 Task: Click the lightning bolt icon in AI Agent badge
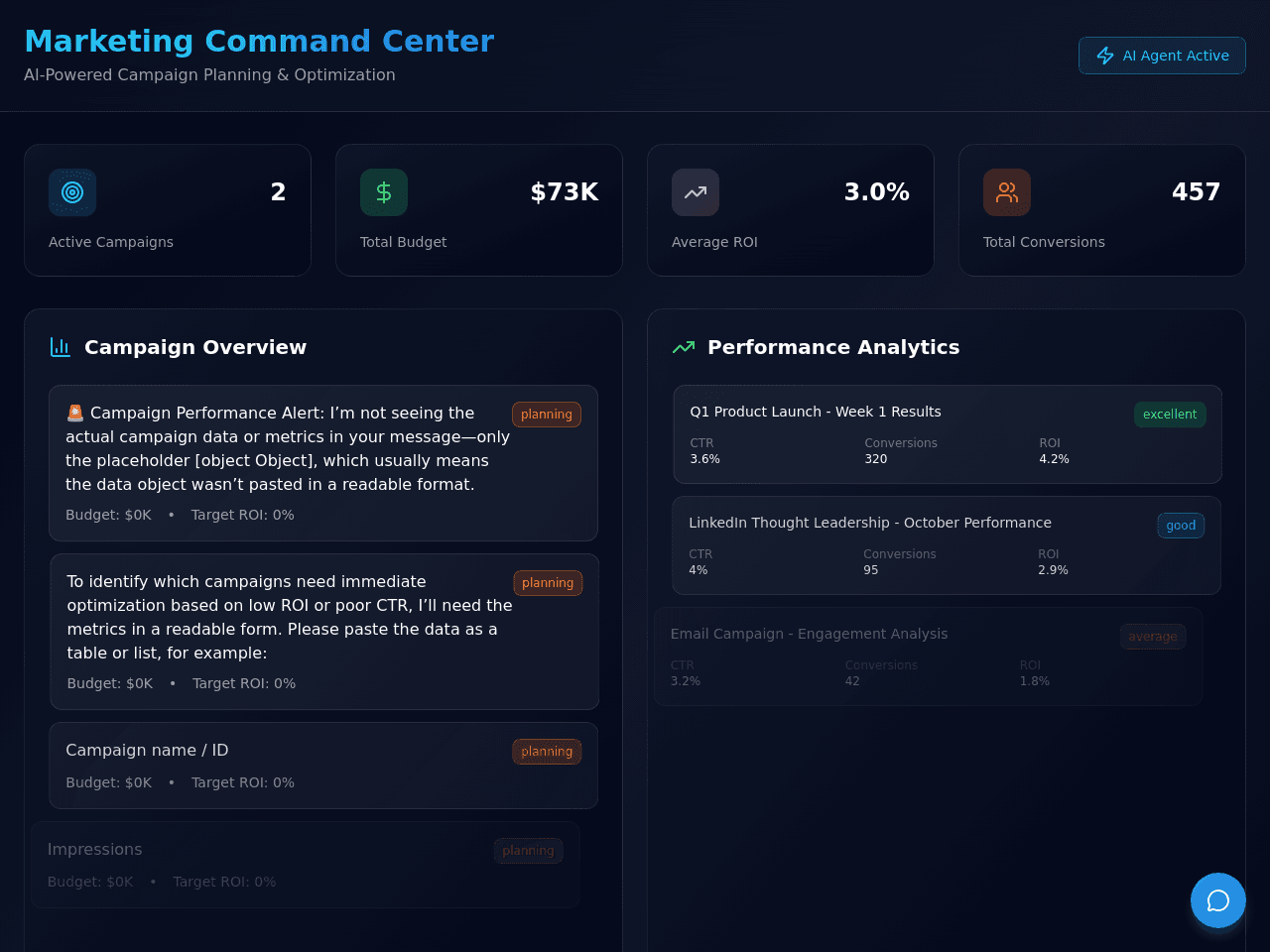point(1105,56)
